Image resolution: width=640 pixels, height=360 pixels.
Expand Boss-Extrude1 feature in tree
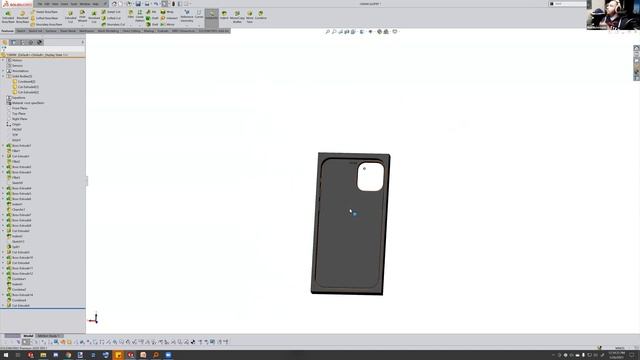click(3, 145)
